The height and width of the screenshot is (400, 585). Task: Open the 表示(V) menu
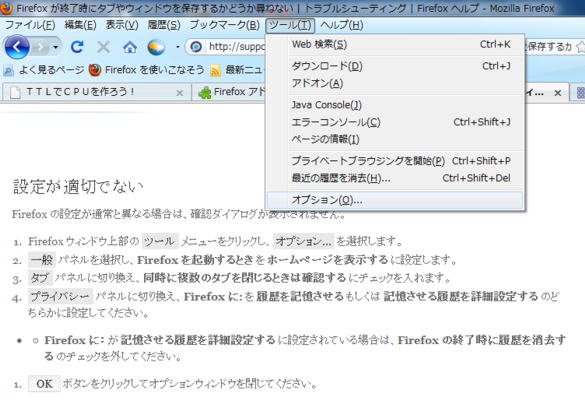point(122,25)
